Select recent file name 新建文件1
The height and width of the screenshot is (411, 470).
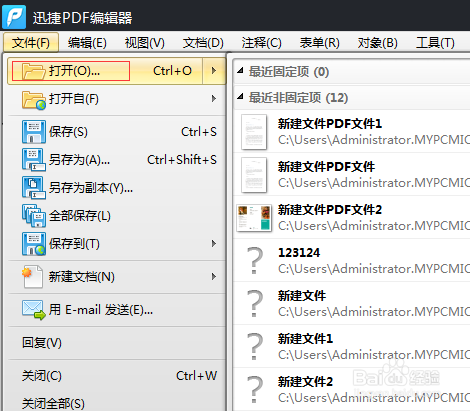point(305,339)
